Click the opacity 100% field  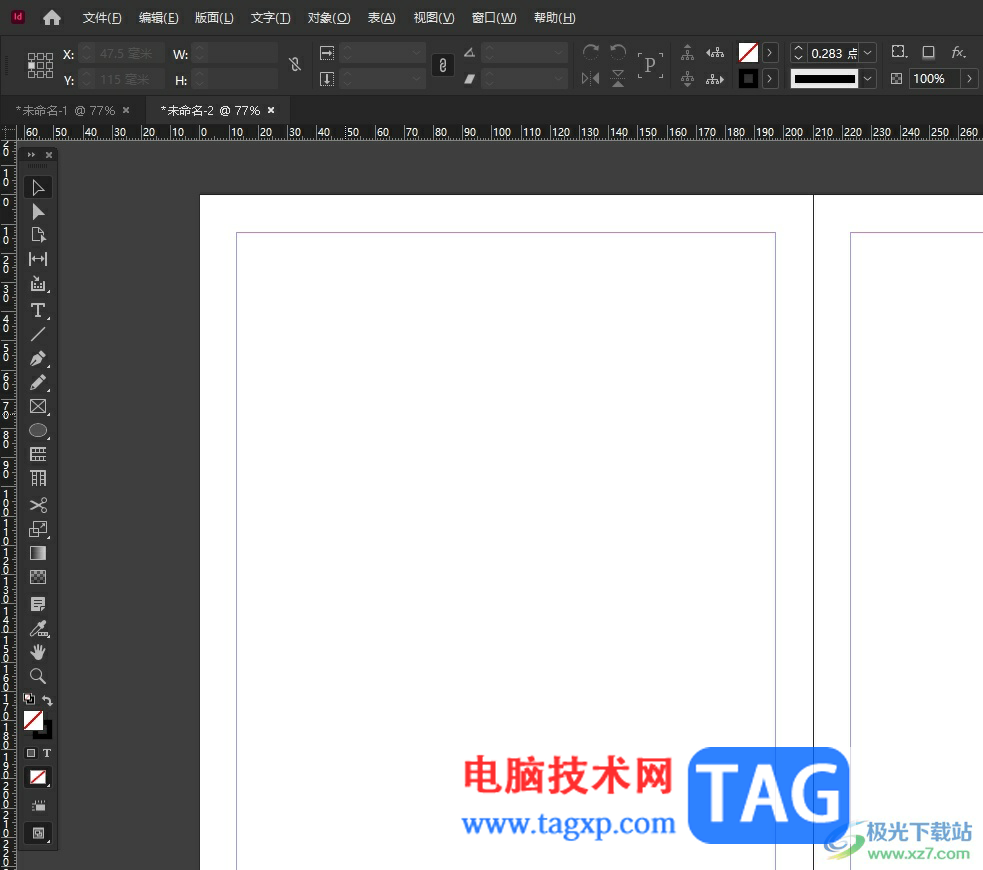tap(935, 78)
